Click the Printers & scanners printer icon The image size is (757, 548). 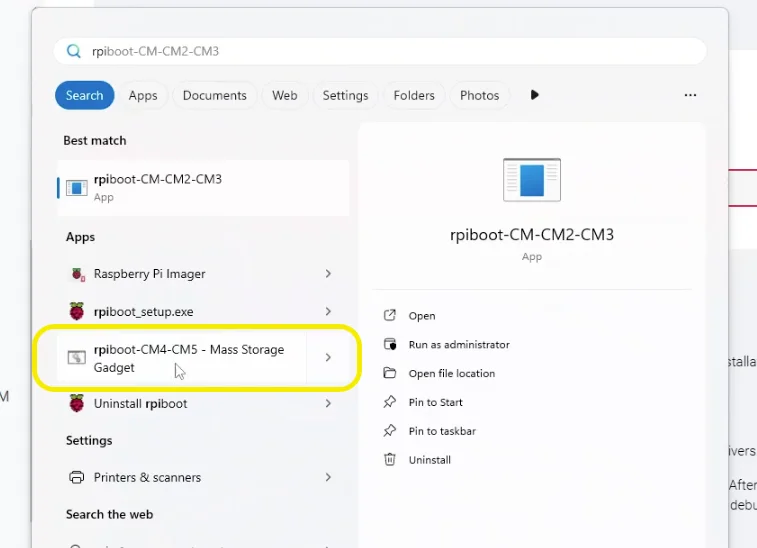[77, 478]
